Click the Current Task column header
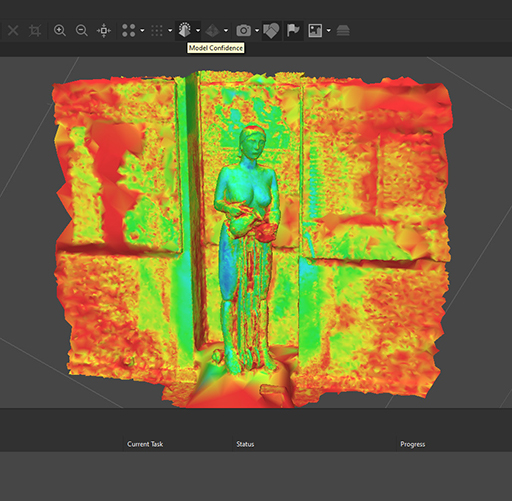The width and height of the screenshot is (512, 501). click(x=145, y=444)
